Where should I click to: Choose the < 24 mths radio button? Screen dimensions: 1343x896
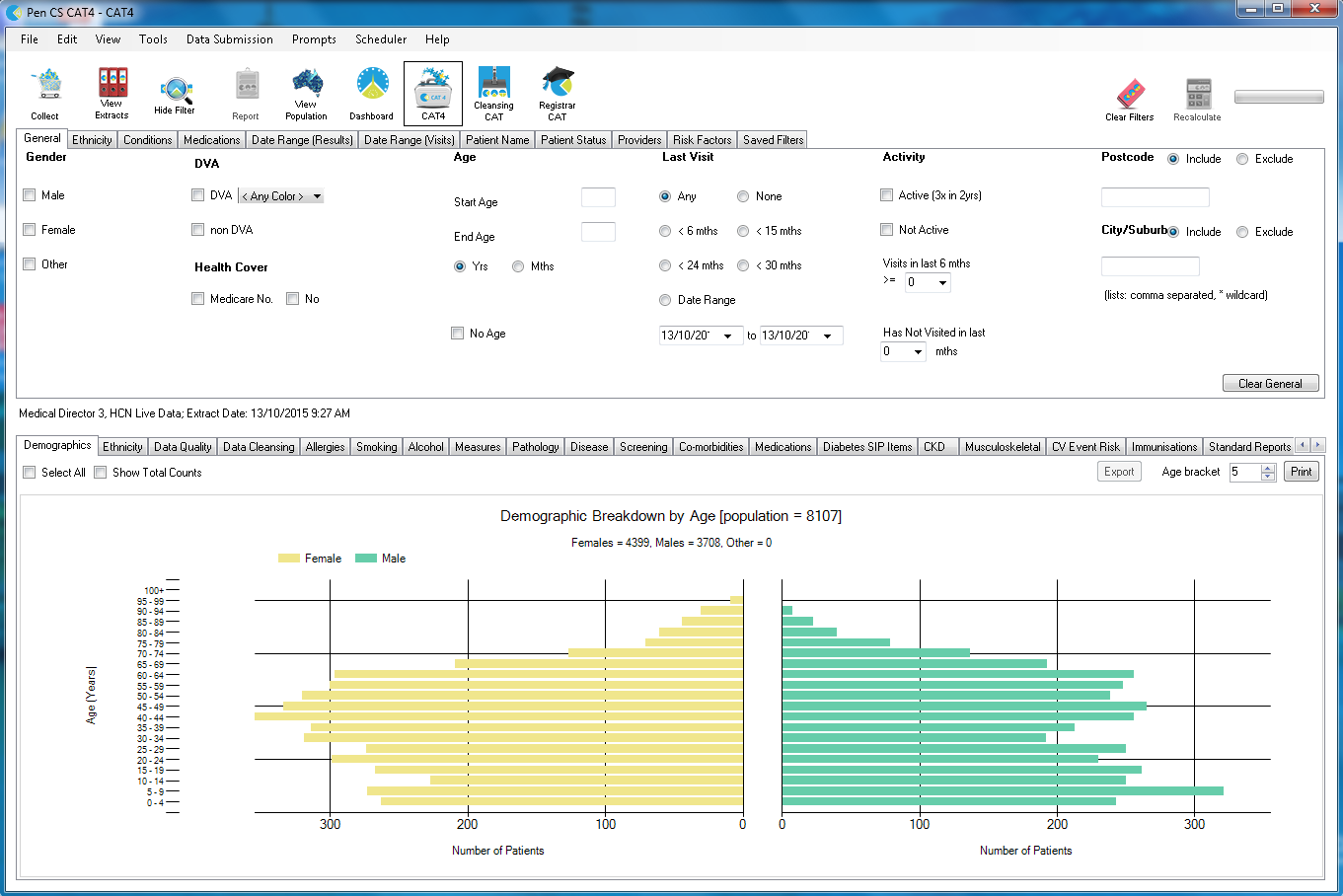tap(665, 265)
